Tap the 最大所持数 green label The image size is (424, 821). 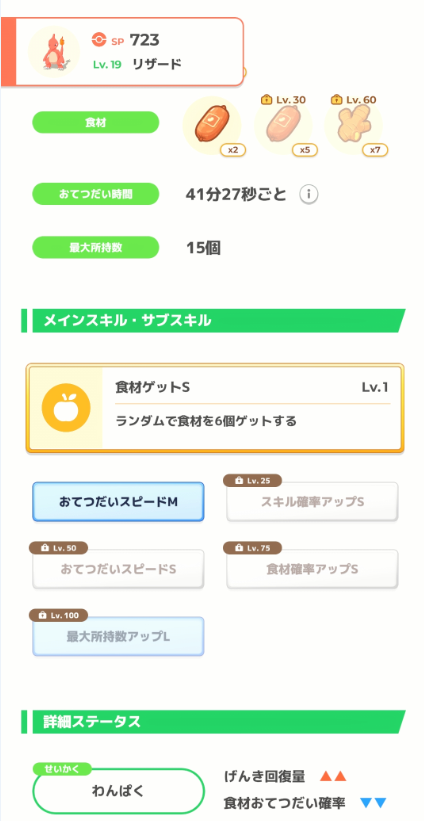(95, 247)
